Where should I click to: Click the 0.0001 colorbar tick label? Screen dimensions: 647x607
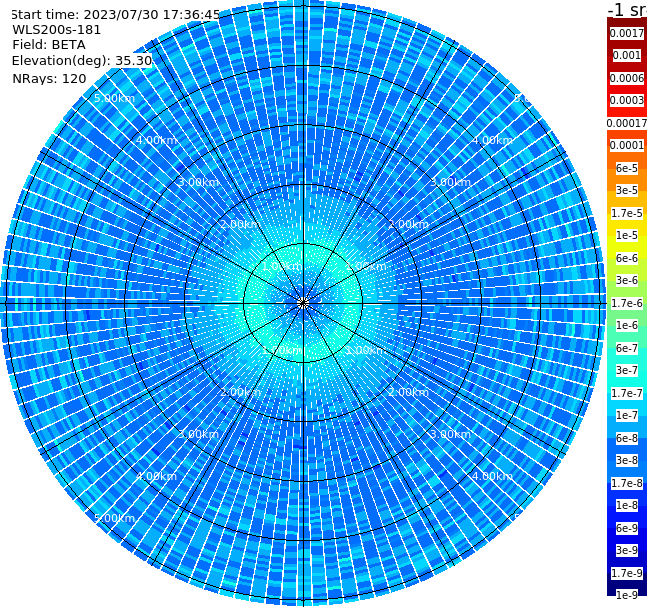627,145
